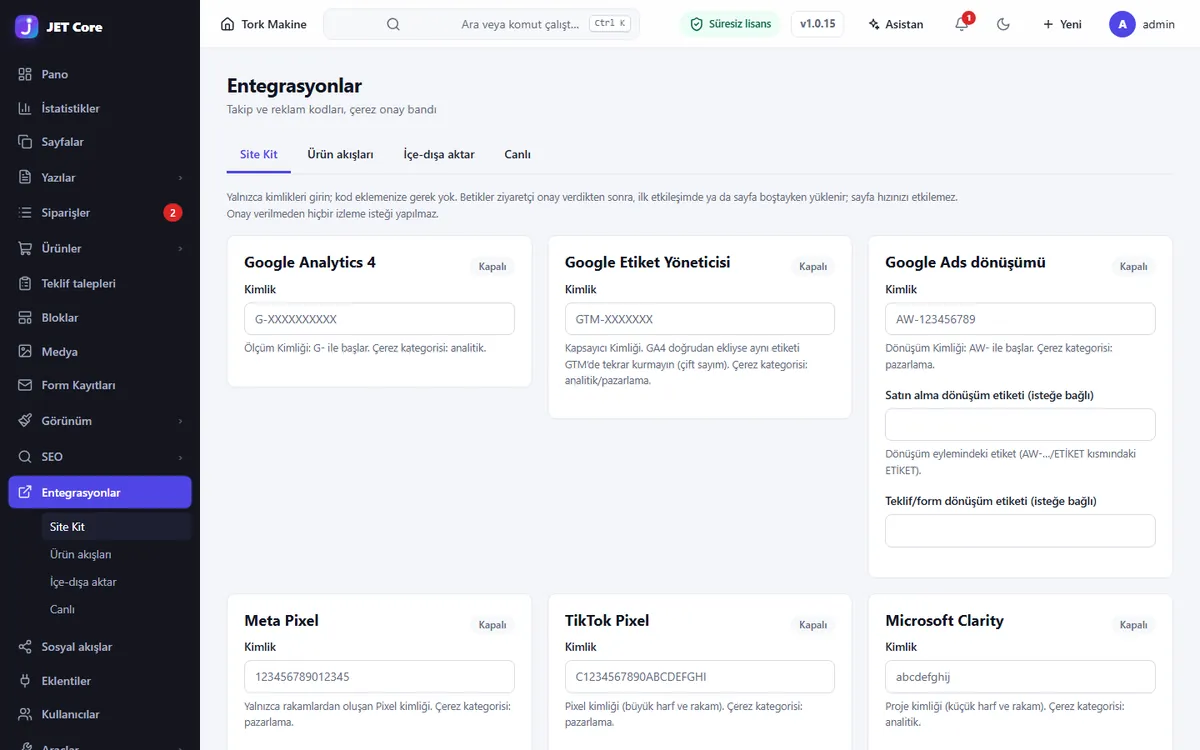Click the Google Etiket Yöneticisi Kimlik field
Image resolution: width=1200 pixels, height=750 pixels.
(700, 319)
